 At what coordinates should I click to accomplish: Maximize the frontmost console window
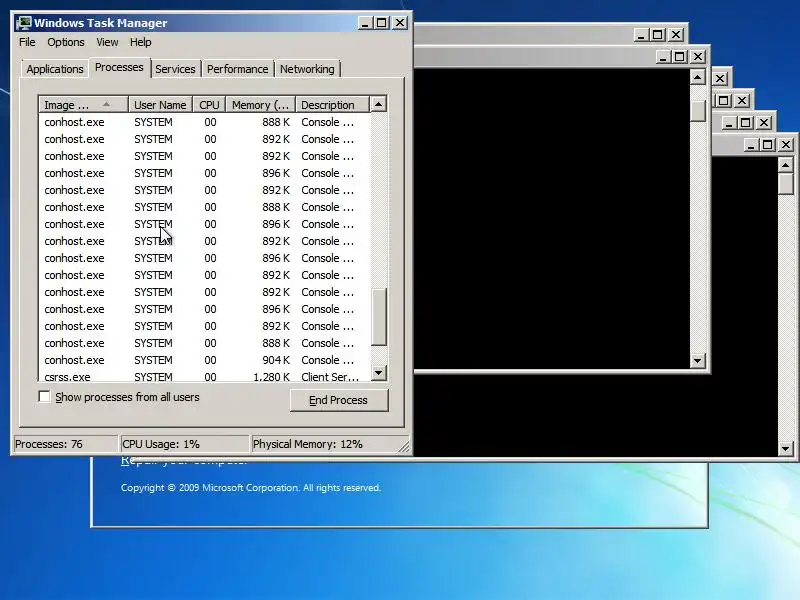[767, 145]
